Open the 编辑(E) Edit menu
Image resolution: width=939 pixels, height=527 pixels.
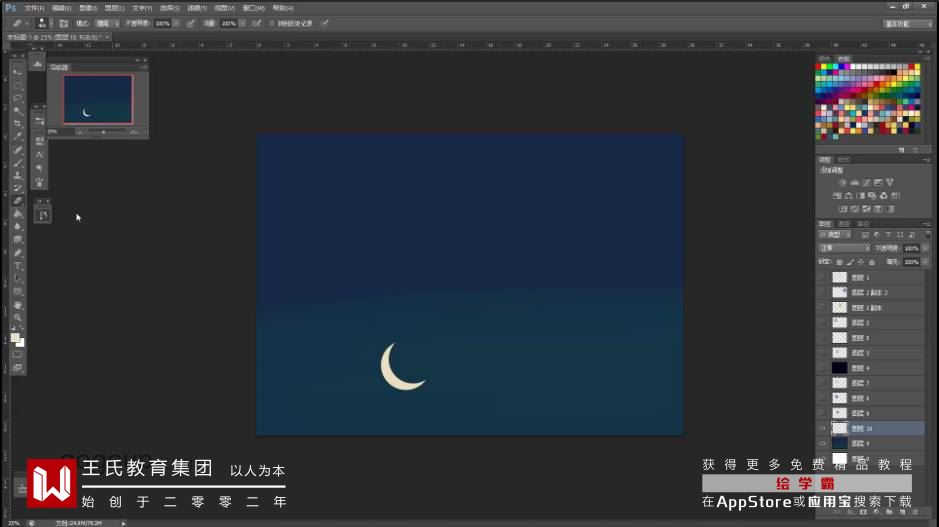pos(61,8)
